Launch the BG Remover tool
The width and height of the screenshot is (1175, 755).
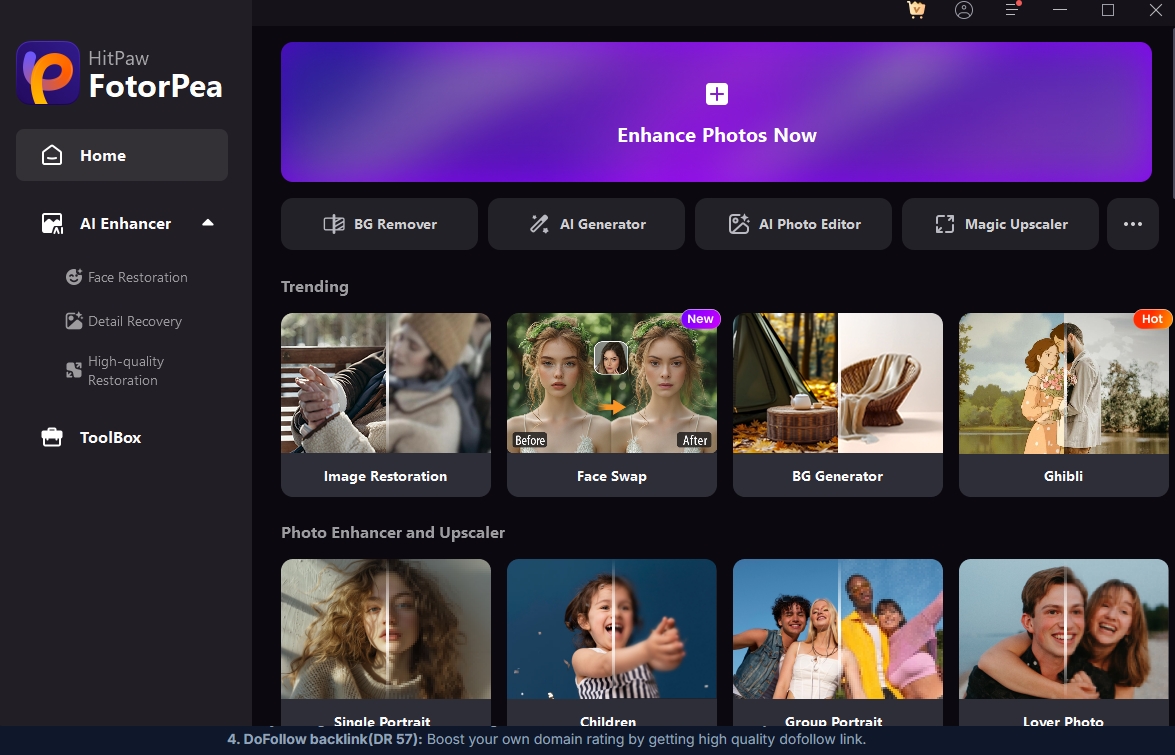379,224
